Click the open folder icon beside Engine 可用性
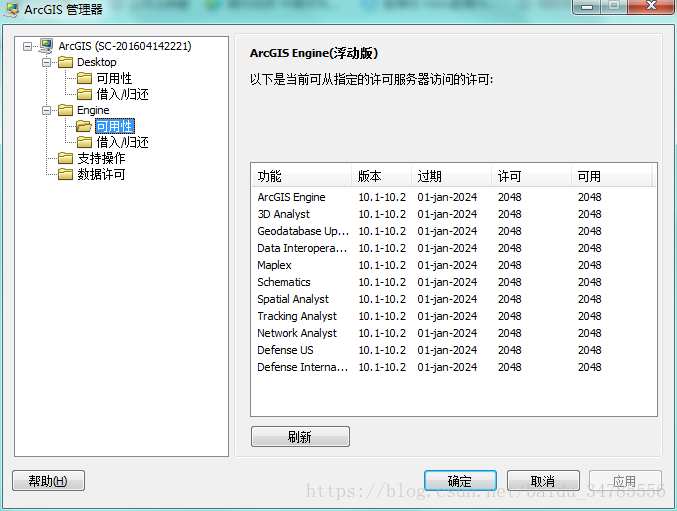 click(x=84, y=126)
